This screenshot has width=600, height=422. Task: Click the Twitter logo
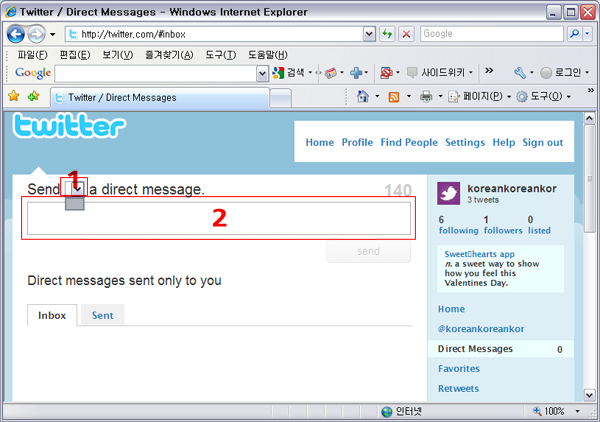(x=69, y=125)
